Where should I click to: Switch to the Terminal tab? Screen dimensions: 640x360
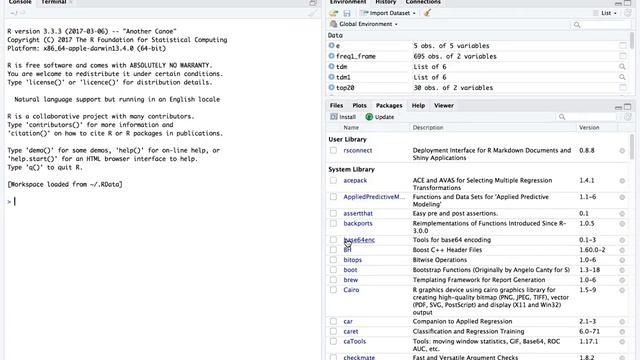pyautogui.click(x=54, y=2)
